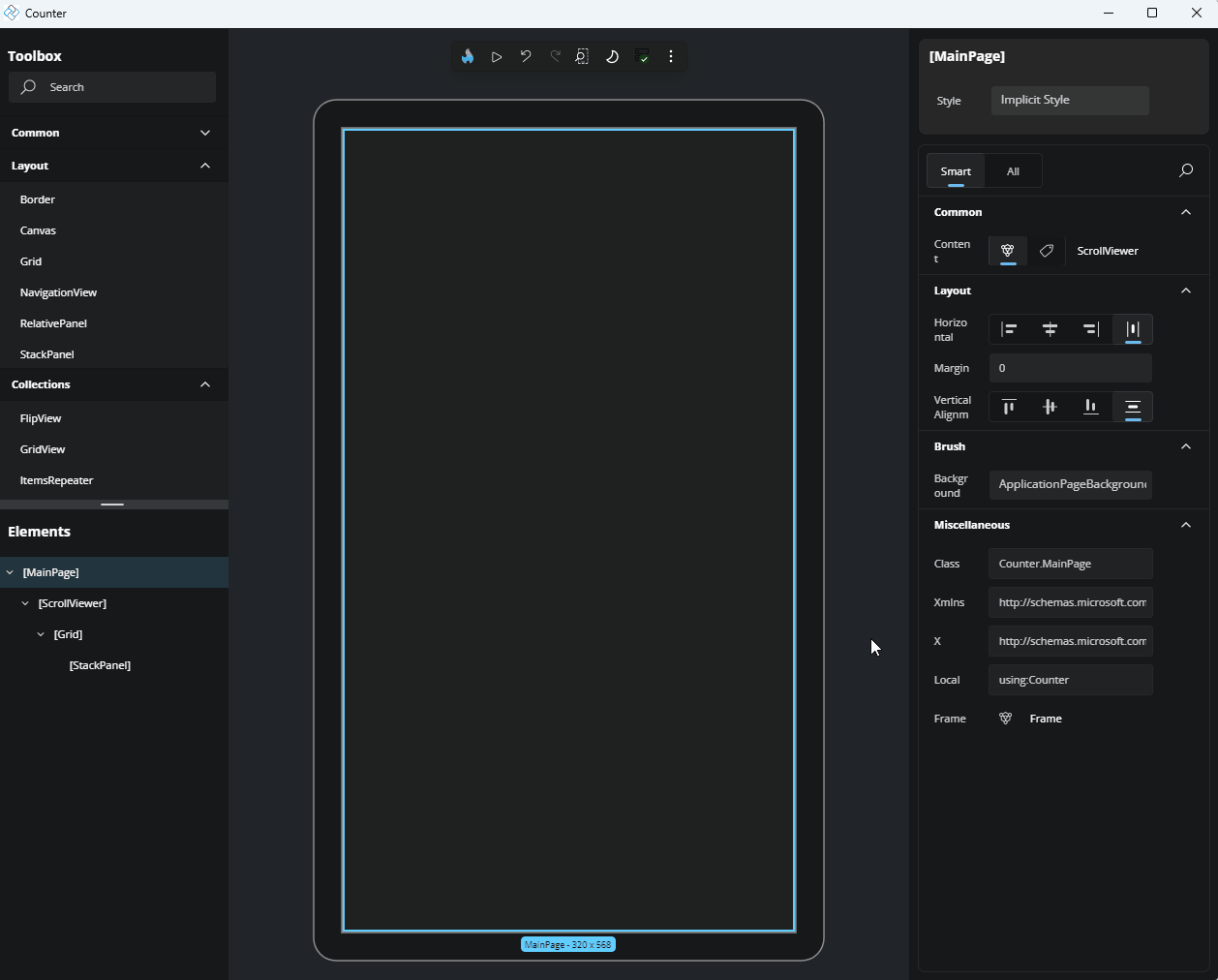
Task: Toggle the theme with the moon icon
Action: (612, 56)
